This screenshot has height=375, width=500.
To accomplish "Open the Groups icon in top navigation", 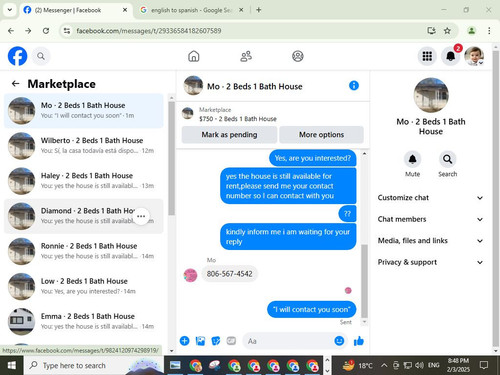I will tap(298, 56).
